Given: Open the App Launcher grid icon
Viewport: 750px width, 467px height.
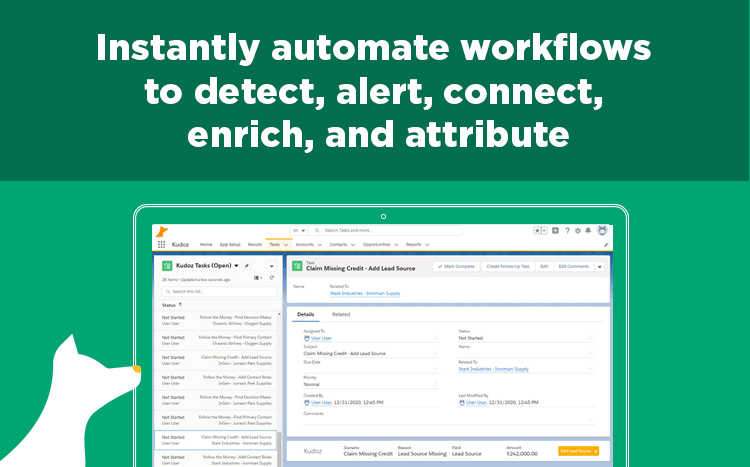Looking at the screenshot, I should pyautogui.click(x=162, y=245).
